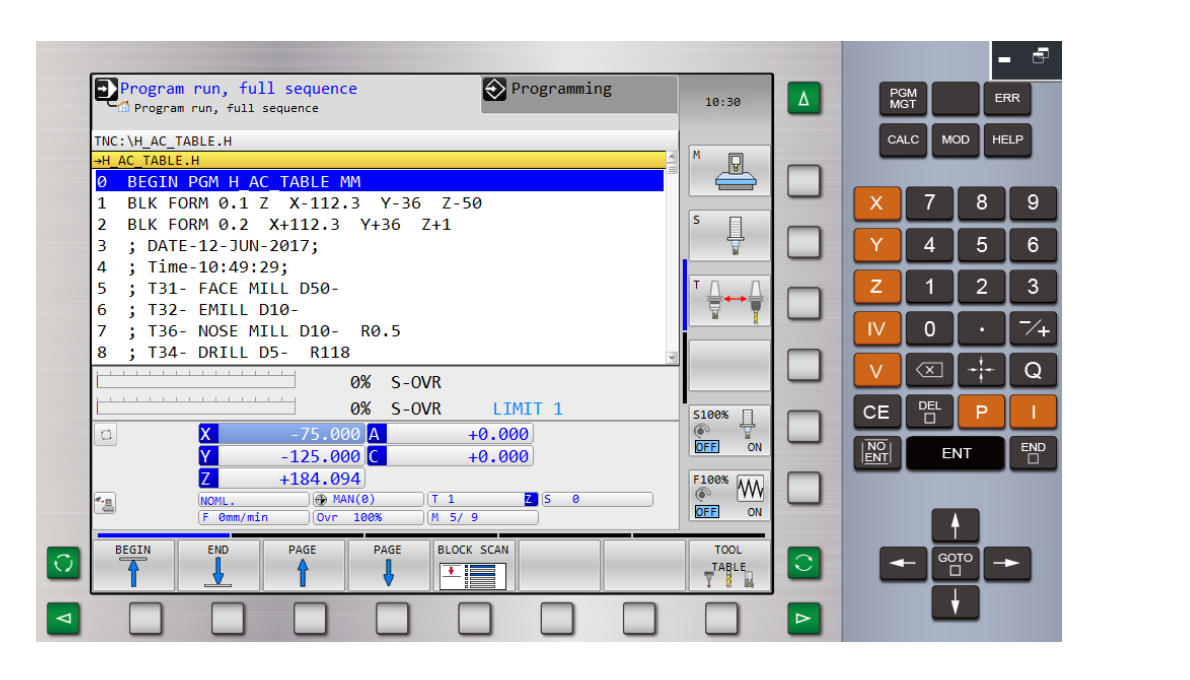1190x680 pixels.
Task: Open the BLOCK SCAN soft key
Action: pos(473,565)
